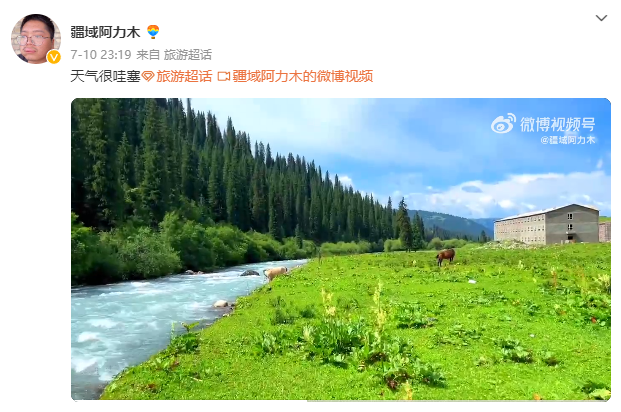Open the gray 旅游超话 source link
This screenshot has height=412, width=621.
pos(188,55)
